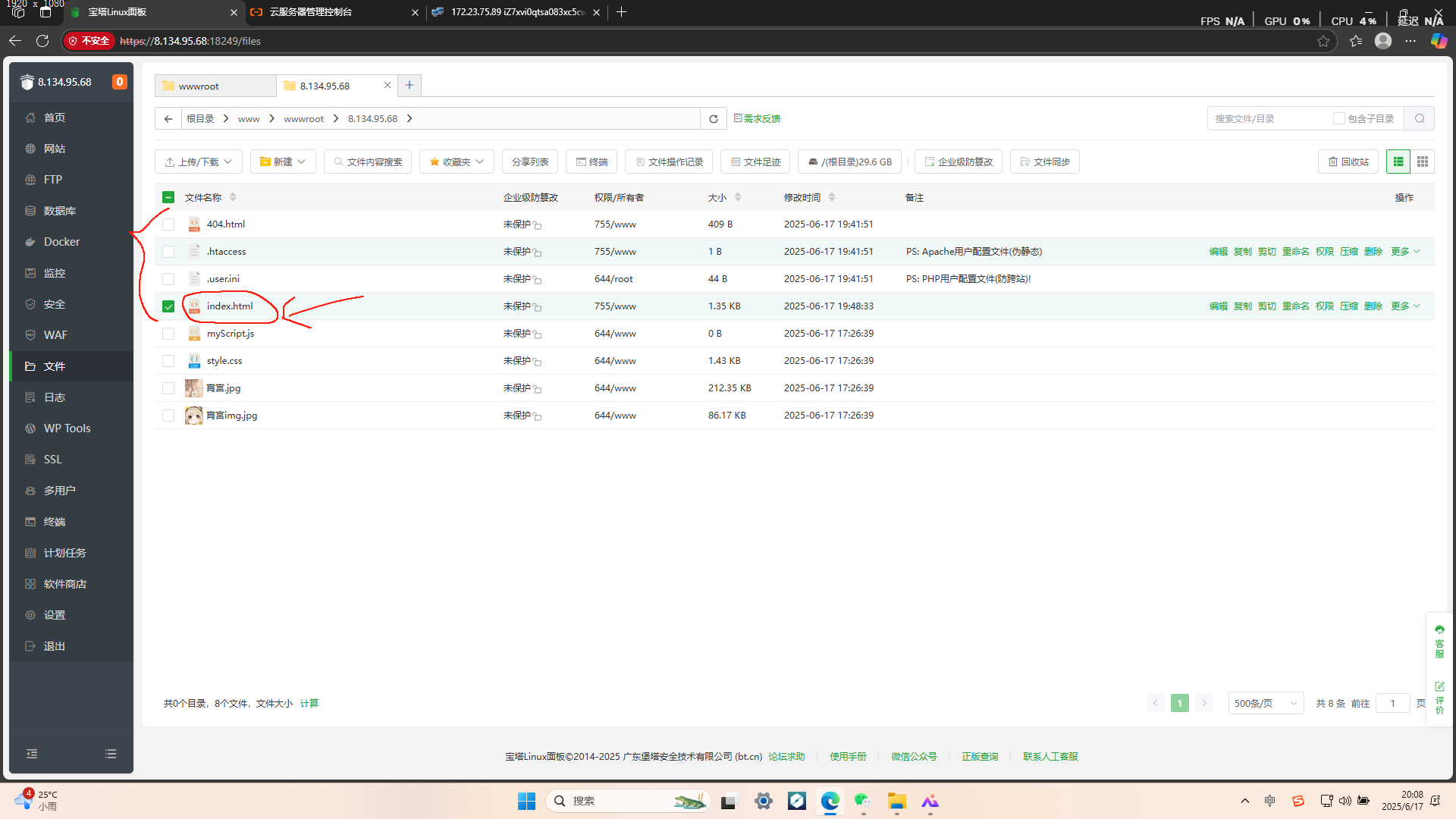
Task: Refresh the file list
Action: tap(714, 118)
